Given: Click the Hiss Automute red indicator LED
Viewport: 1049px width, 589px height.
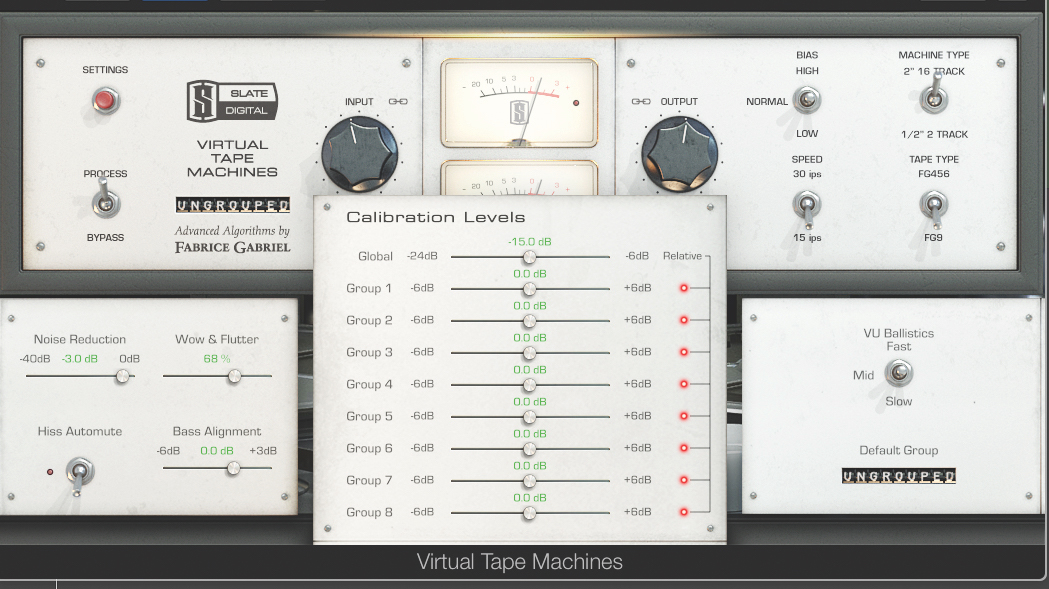Looking at the screenshot, I should 50,472.
